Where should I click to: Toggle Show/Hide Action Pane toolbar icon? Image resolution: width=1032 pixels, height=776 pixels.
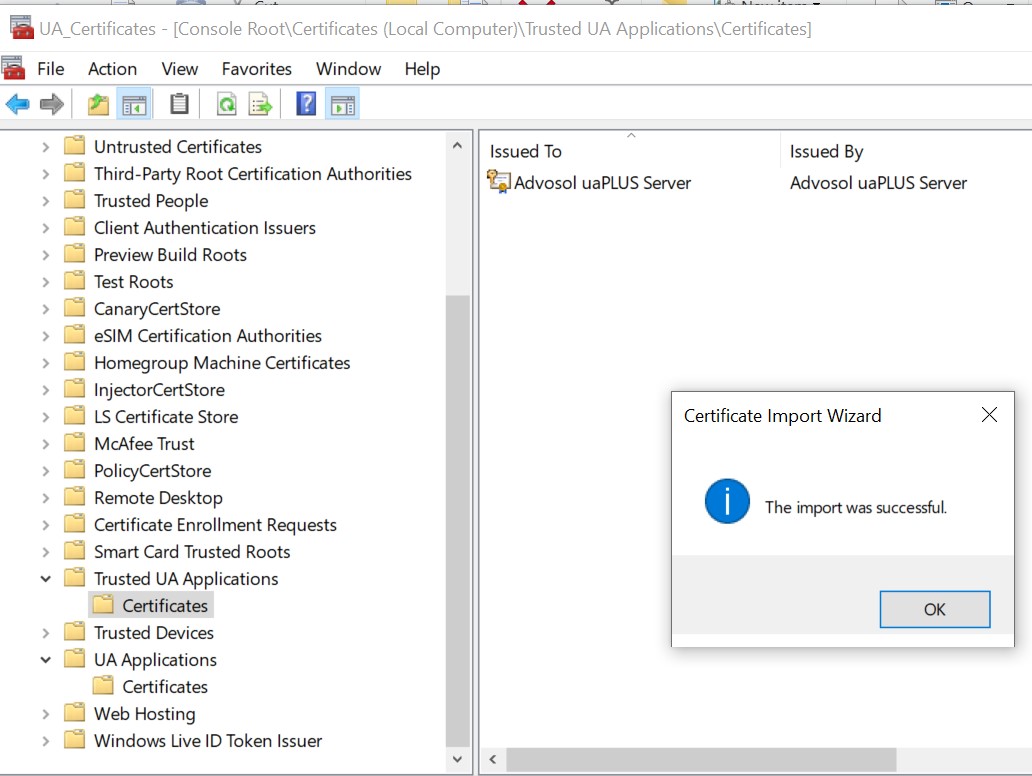point(343,104)
